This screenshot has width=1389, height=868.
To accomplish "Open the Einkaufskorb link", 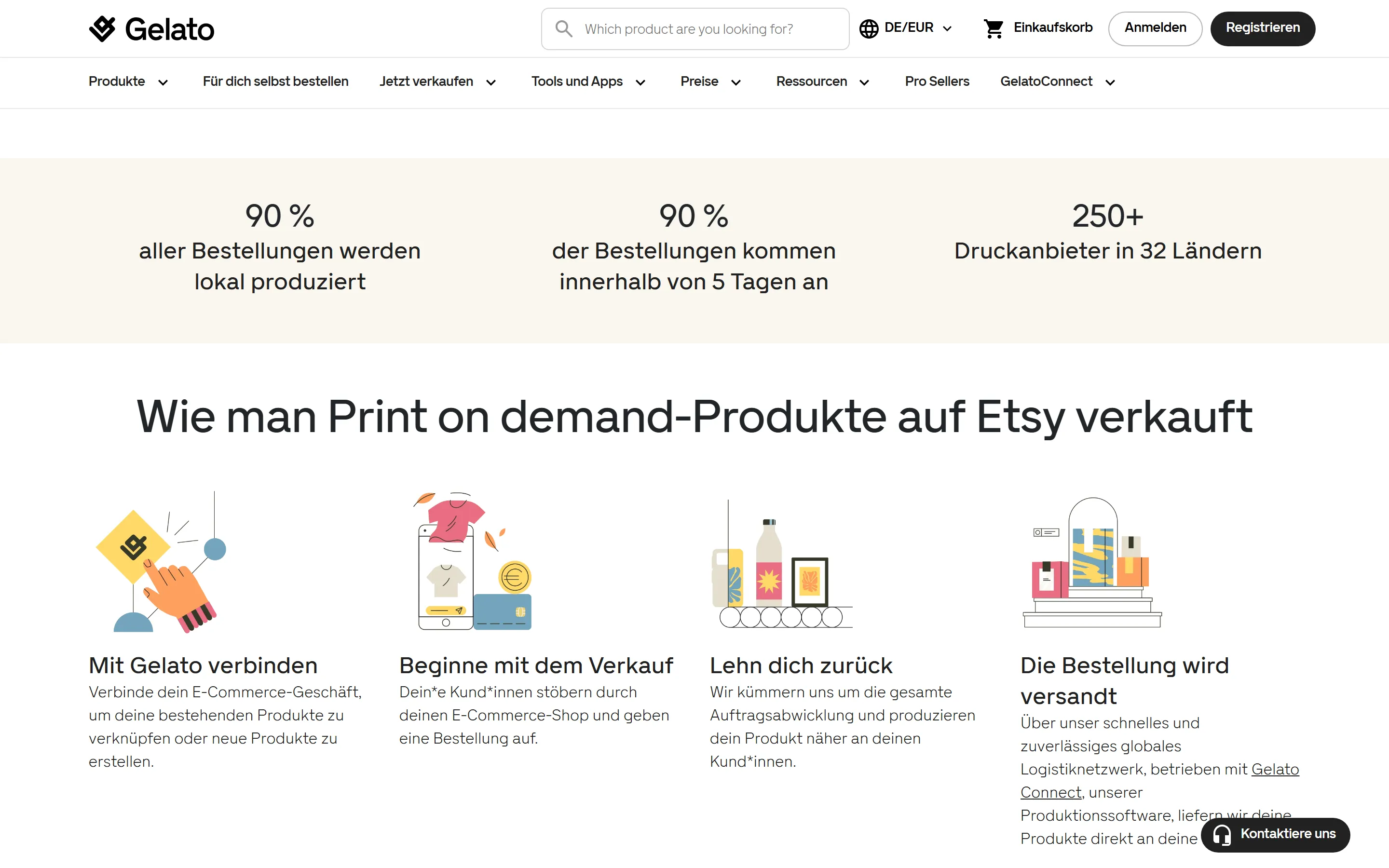I will coord(1053,27).
